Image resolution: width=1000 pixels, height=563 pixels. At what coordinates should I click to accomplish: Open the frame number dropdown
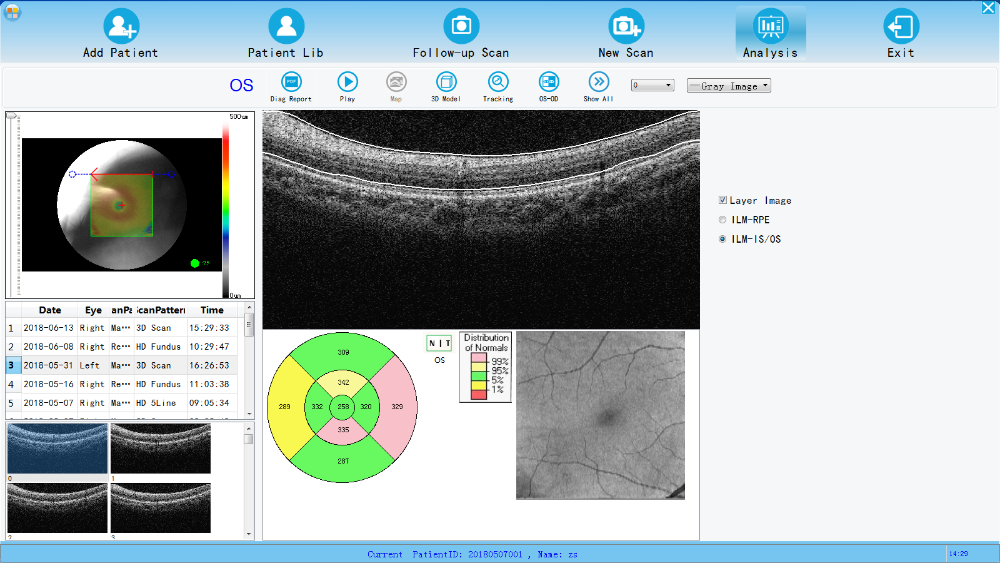point(652,85)
